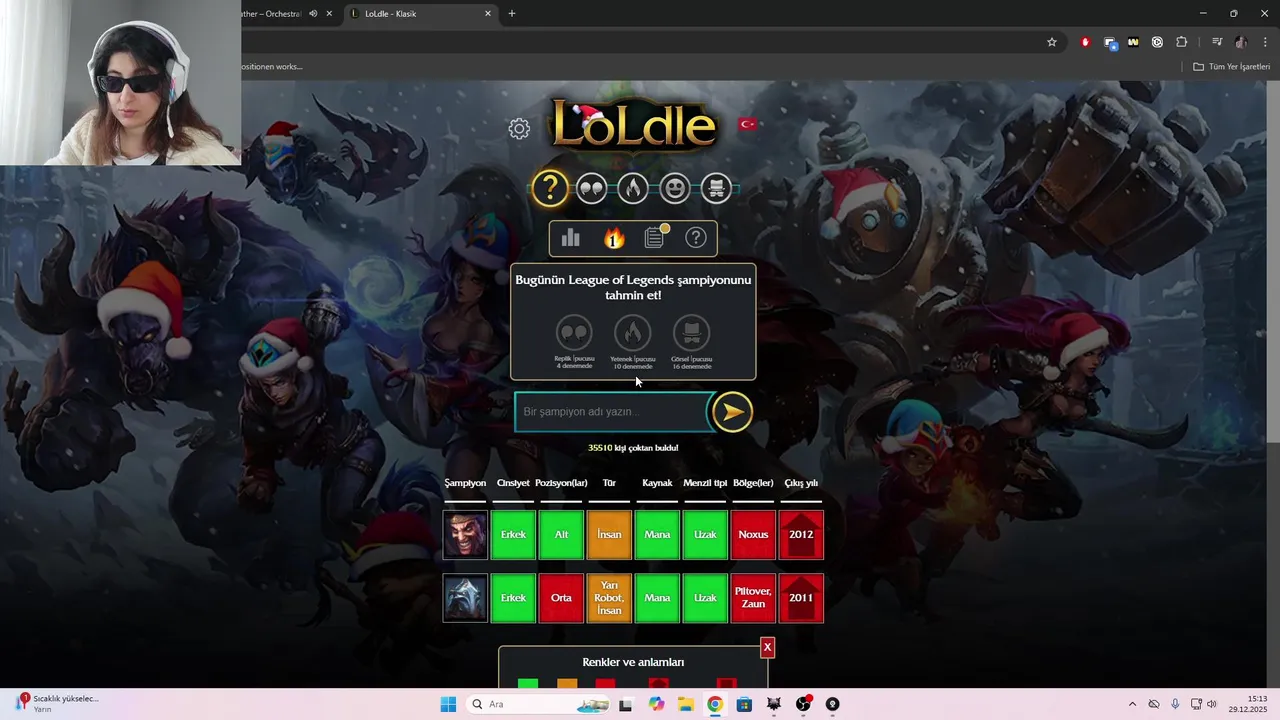Viewport: 1280px width, 720px height.
Task: Click the Çıkış yılı column header
Action: click(x=801, y=483)
